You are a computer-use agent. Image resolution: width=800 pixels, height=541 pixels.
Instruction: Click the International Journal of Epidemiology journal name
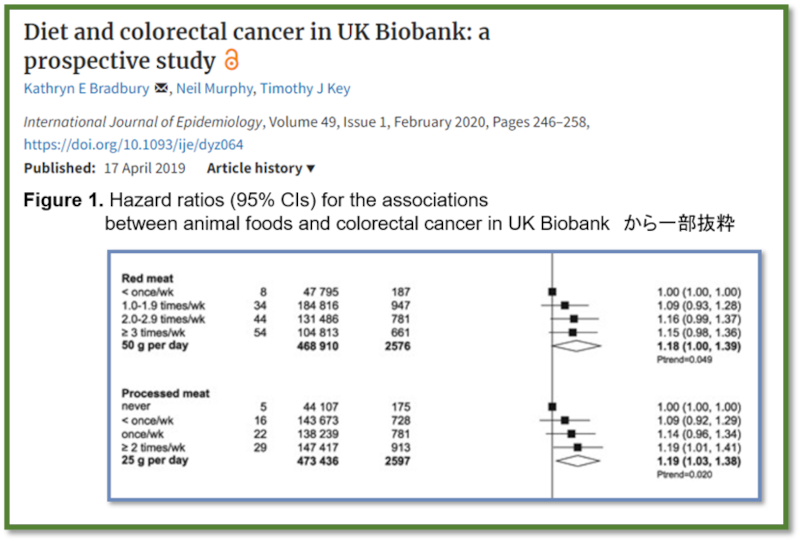[x=142, y=122]
